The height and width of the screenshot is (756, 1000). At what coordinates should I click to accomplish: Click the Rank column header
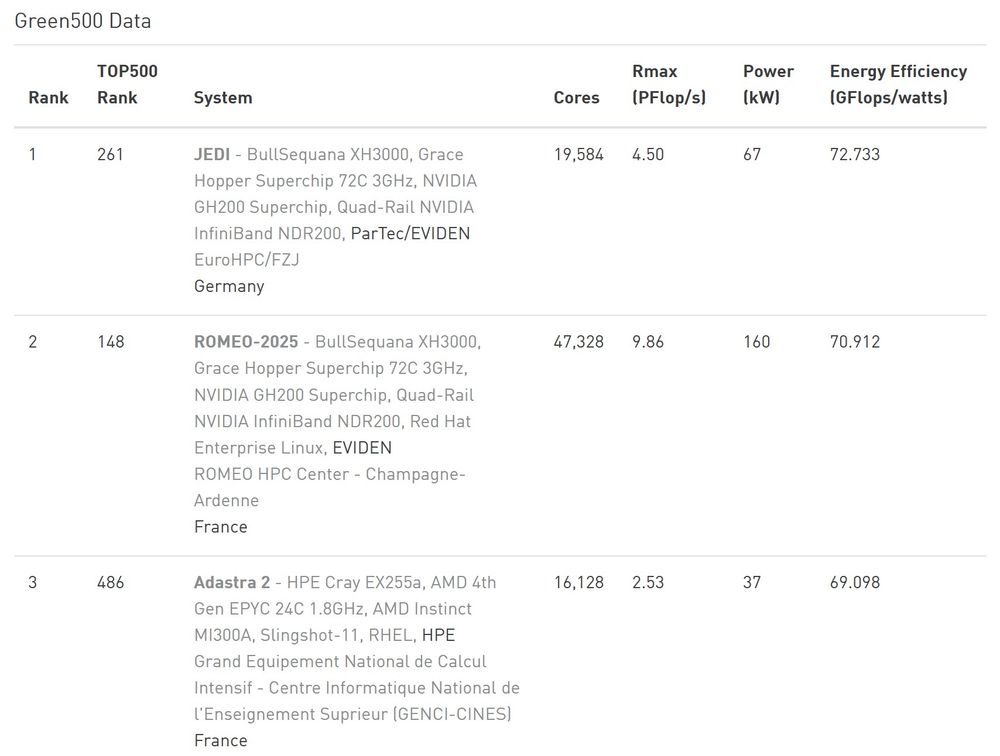point(48,98)
